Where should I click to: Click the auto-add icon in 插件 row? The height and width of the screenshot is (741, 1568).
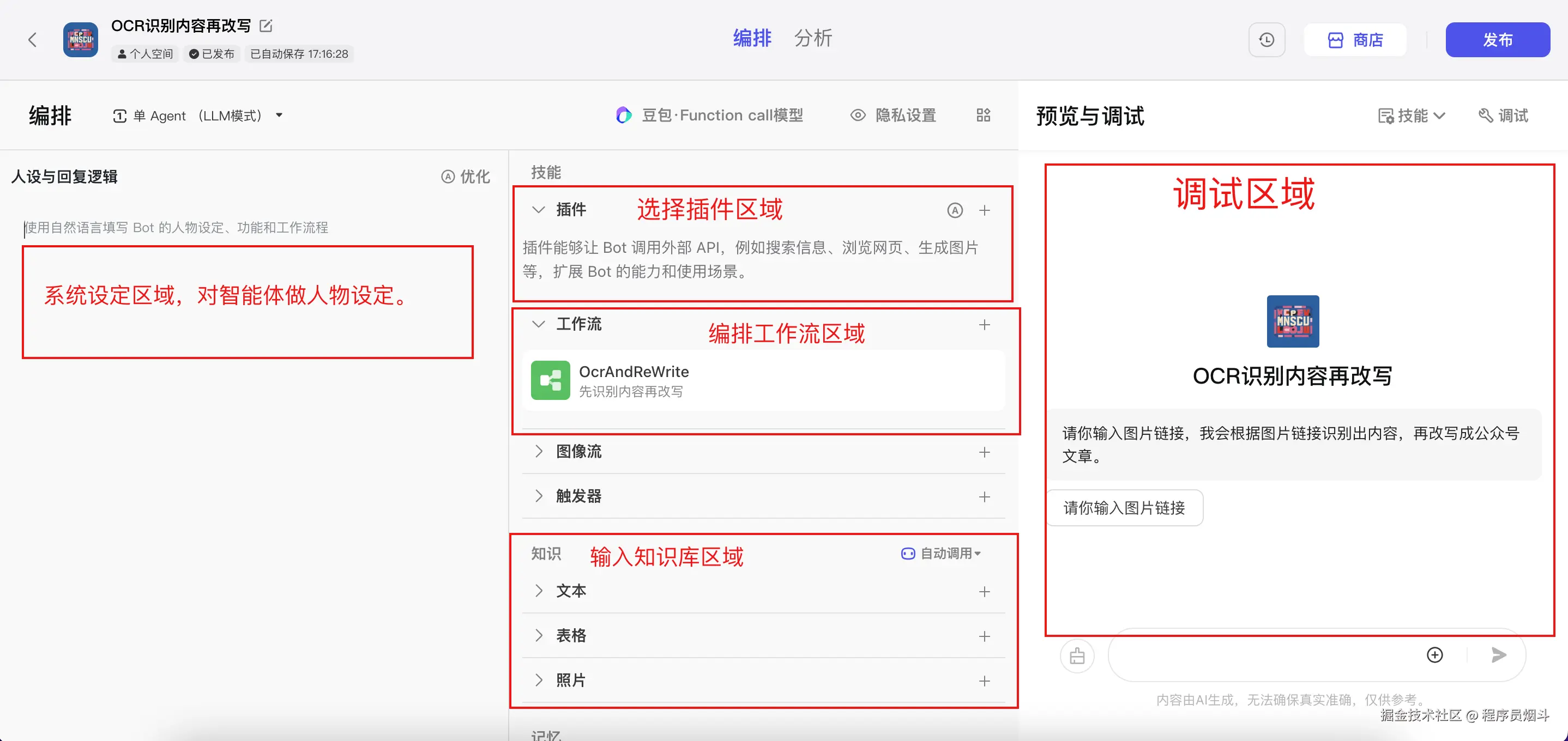[955, 210]
